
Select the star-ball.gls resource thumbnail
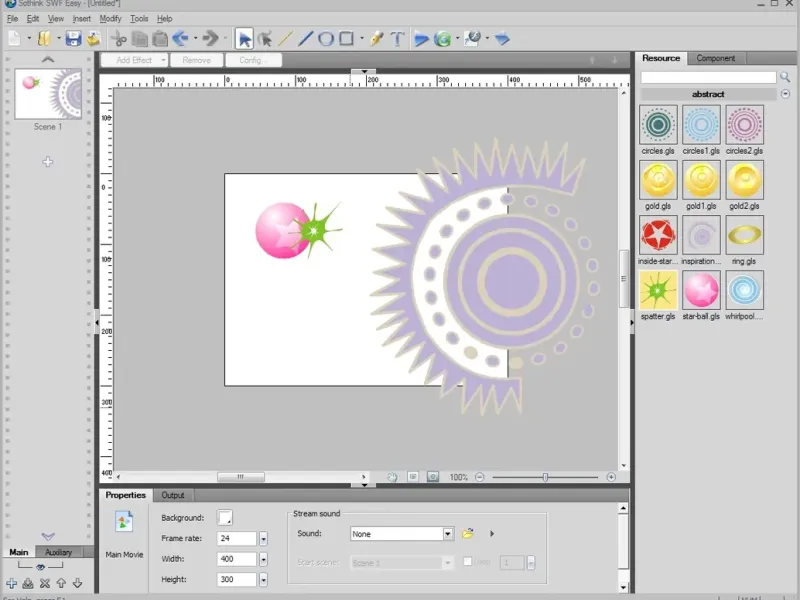[x=701, y=290]
